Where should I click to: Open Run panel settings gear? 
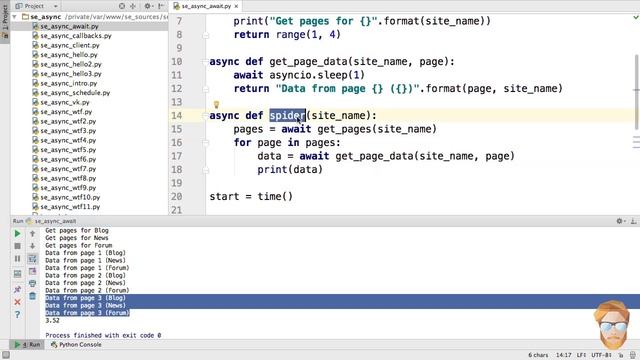coord(620,221)
